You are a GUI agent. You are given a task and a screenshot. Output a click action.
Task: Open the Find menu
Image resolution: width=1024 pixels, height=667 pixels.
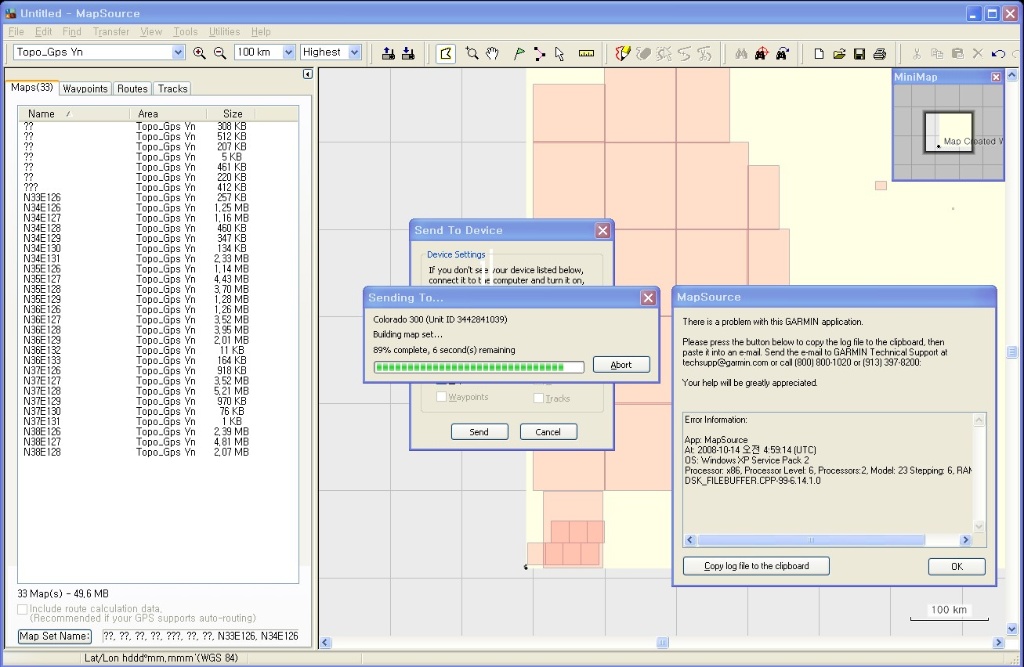[72, 31]
